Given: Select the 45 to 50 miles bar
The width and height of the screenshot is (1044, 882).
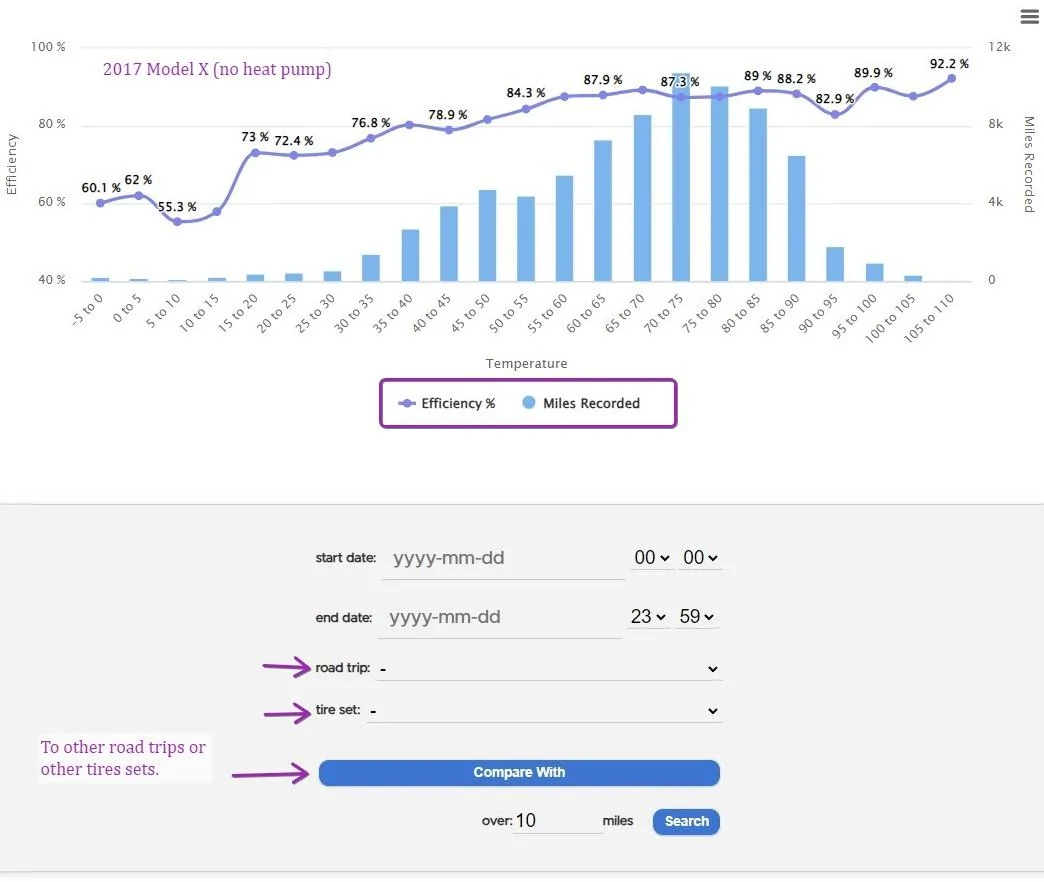Looking at the screenshot, I should 487,236.
